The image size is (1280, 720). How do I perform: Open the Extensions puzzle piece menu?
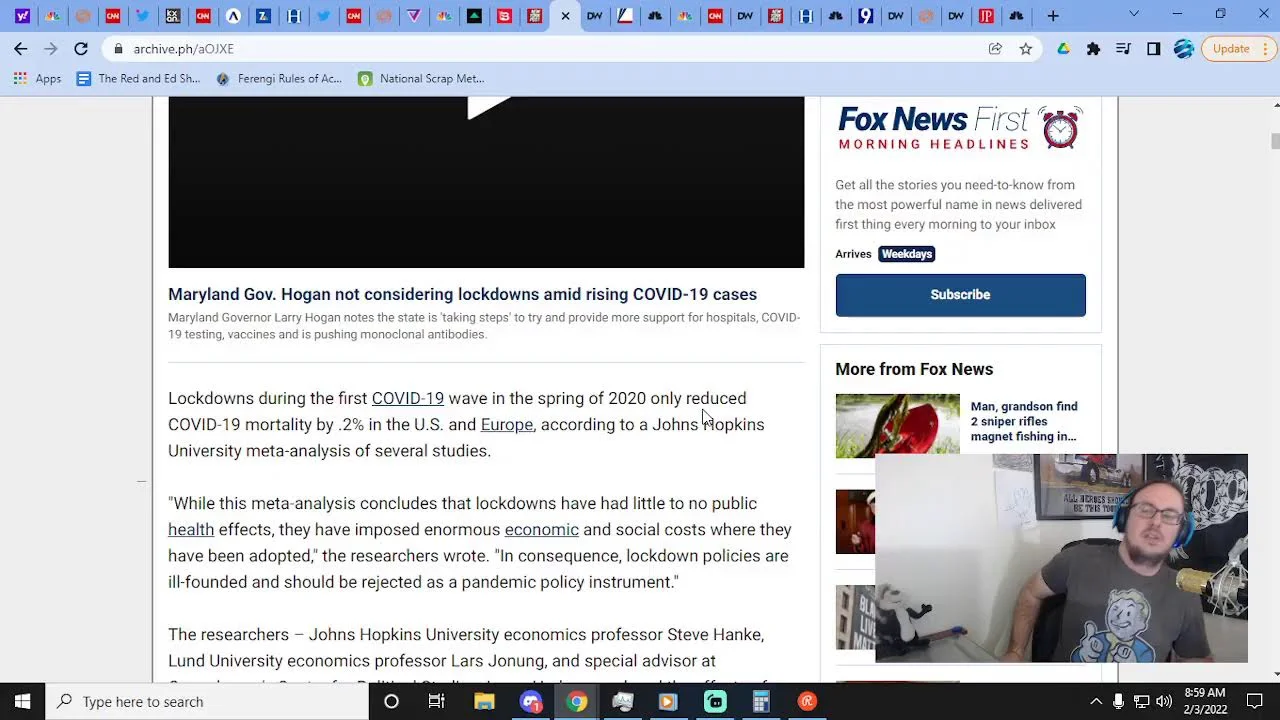(x=1093, y=48)
